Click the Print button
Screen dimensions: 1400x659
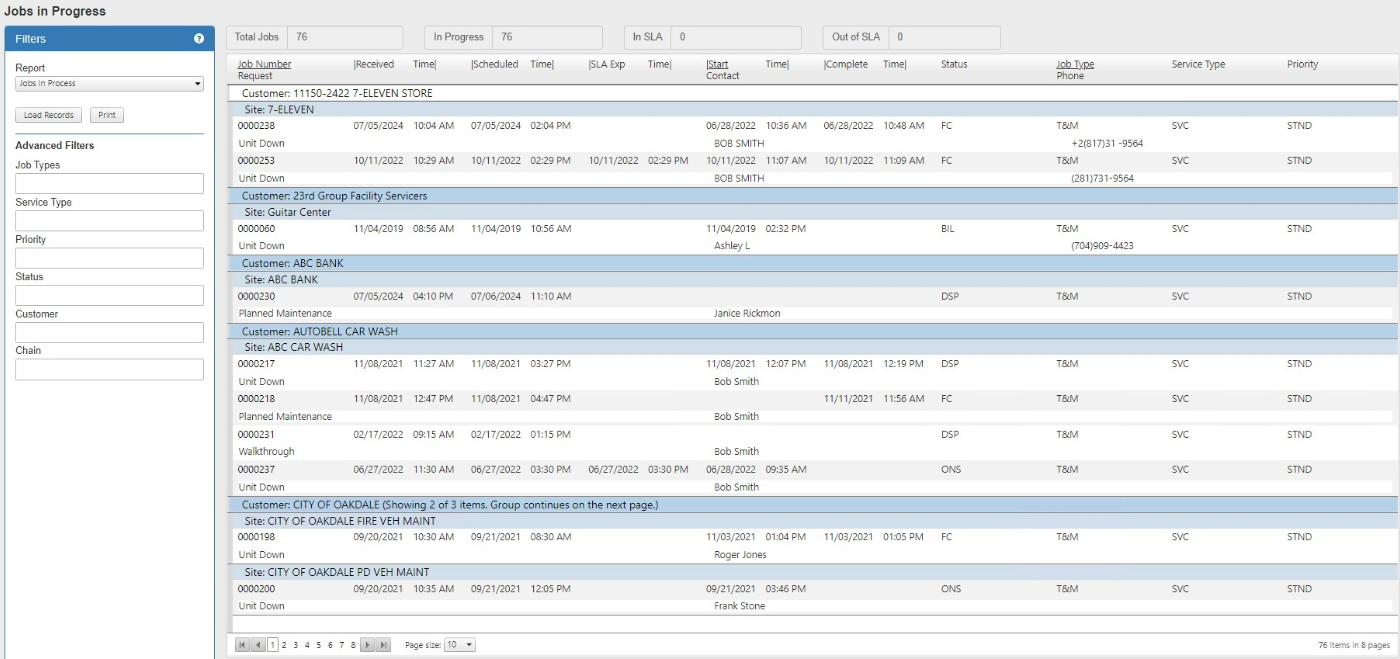point(107,115)
